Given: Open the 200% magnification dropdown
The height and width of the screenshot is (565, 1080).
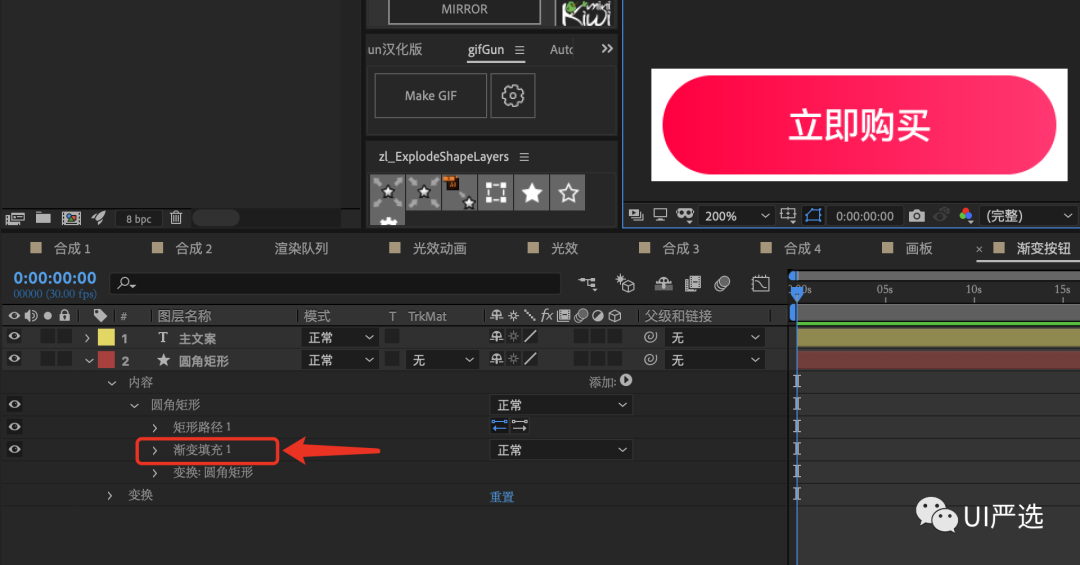Looking at the screenshot, I should [735, 216].
